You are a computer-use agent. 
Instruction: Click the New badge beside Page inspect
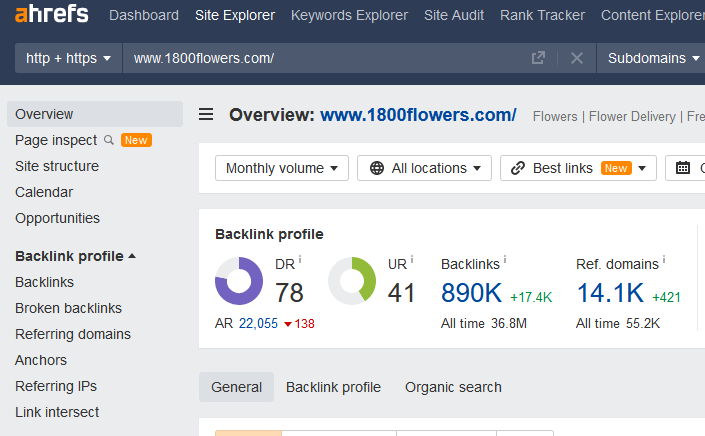coord(136,140)
